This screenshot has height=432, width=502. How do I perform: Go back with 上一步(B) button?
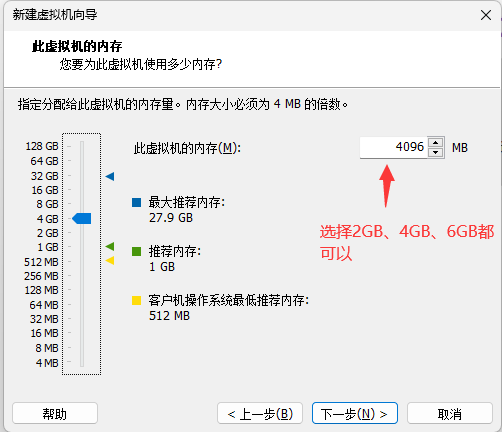(x=260, y=413)
